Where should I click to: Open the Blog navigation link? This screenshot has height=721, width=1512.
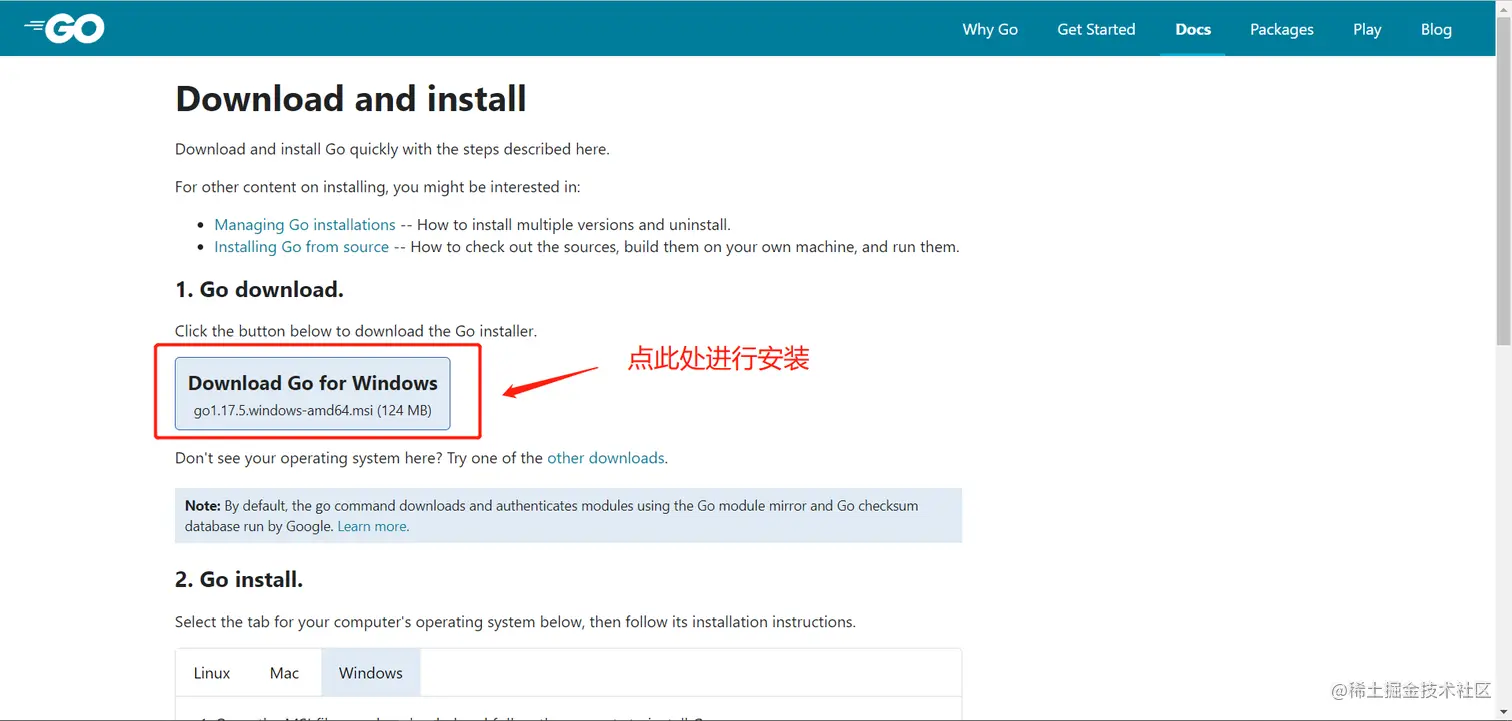tap(1436, 29)
